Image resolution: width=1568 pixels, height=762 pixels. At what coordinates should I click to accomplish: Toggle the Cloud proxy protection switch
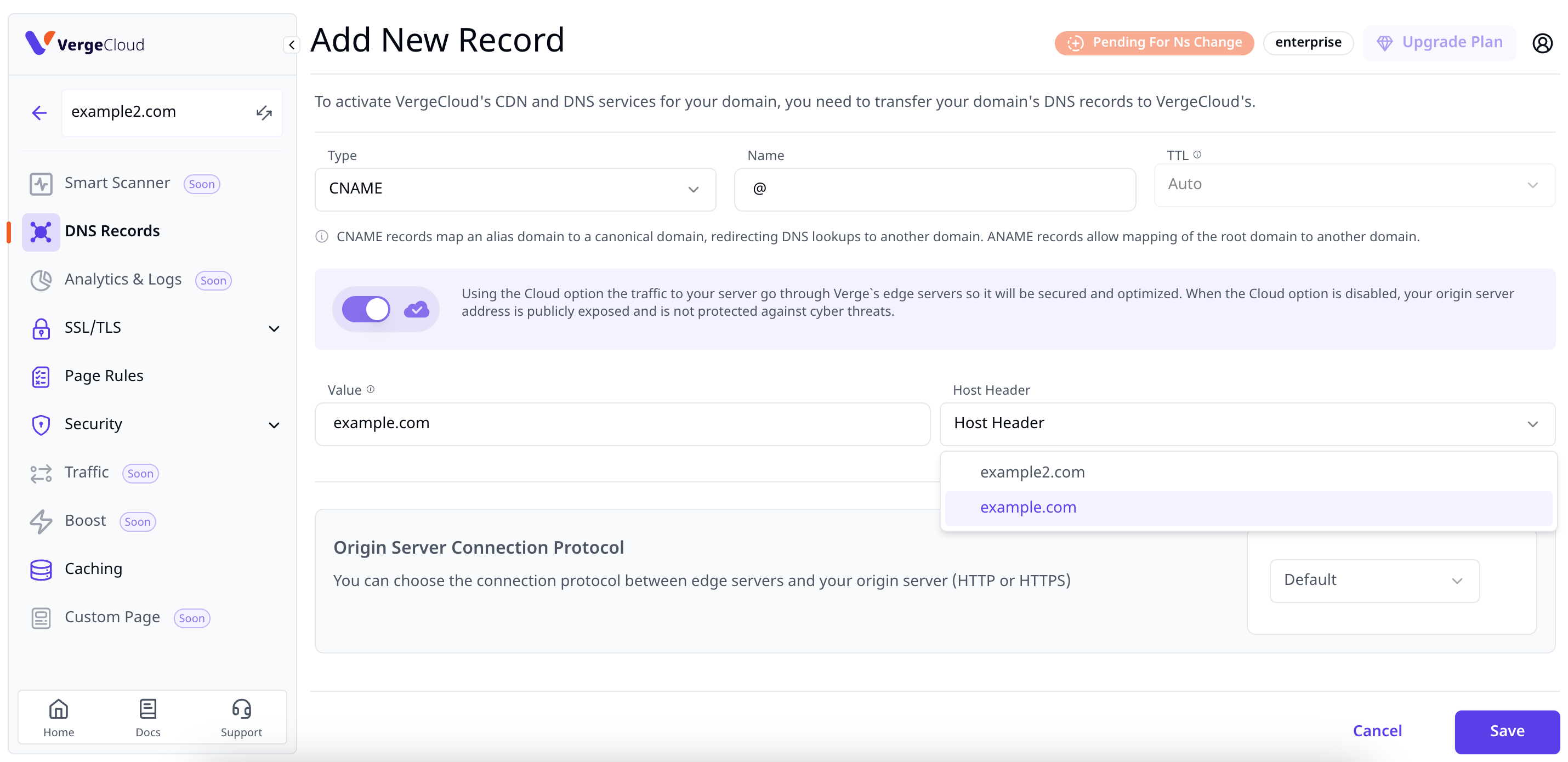pyautogui.click(x=365, y=307)
